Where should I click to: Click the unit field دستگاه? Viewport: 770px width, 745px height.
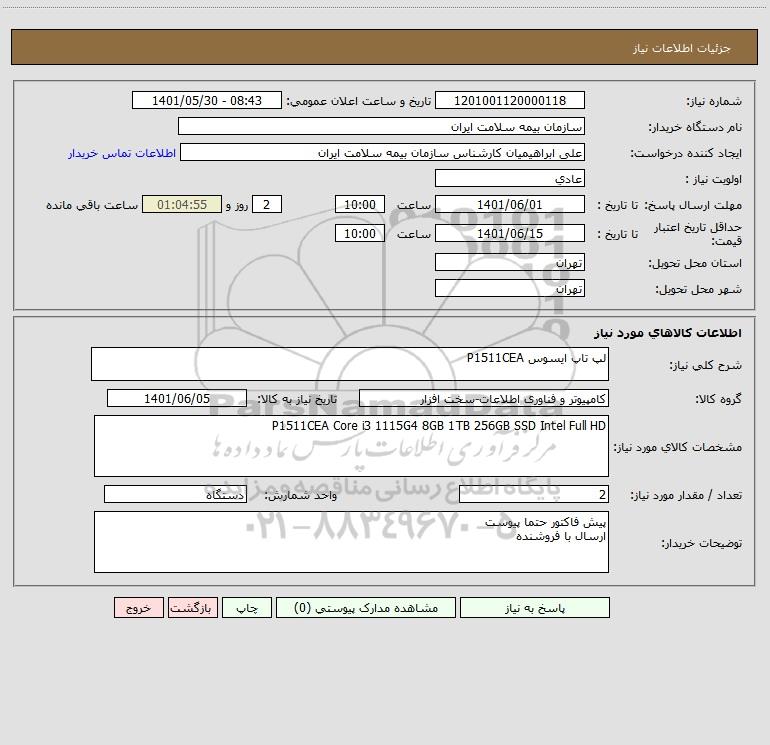pyautogui.click(x=175, y=495)
